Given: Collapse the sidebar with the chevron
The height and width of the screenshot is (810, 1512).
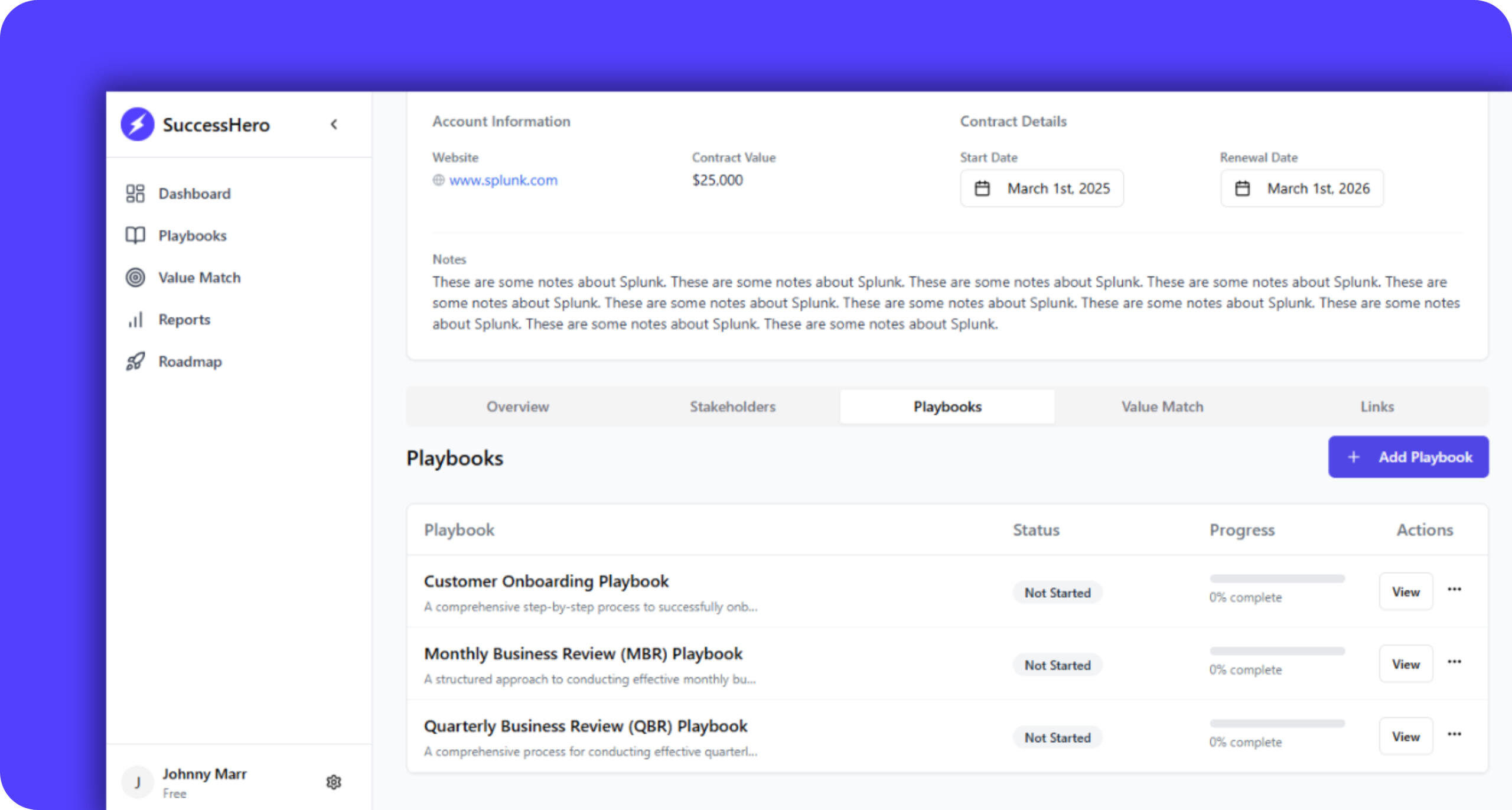Looking at the screenshot, I should tap(334, 124).
